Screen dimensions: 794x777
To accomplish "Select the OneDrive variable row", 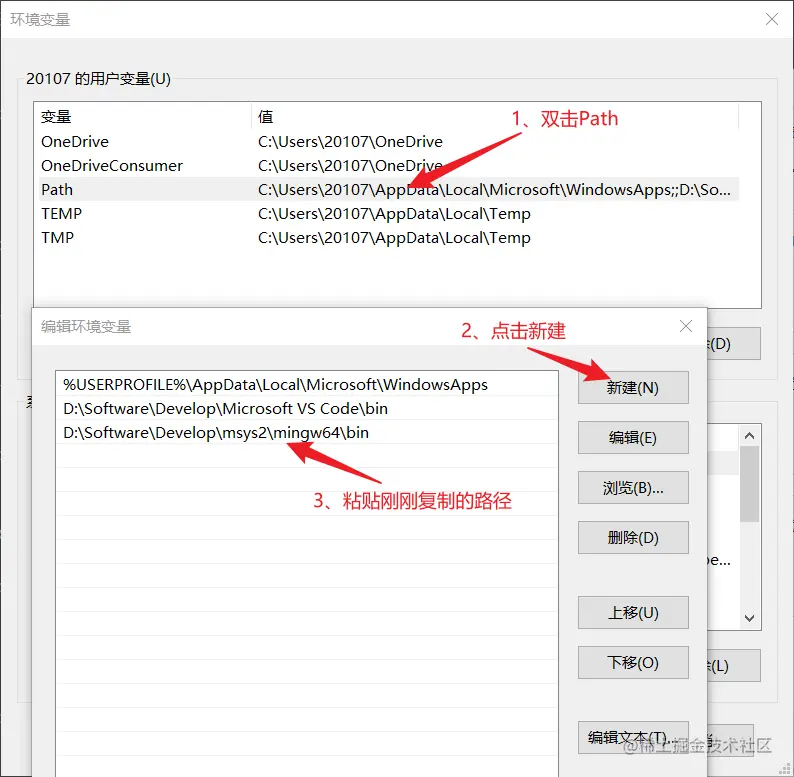I will 389,141.
